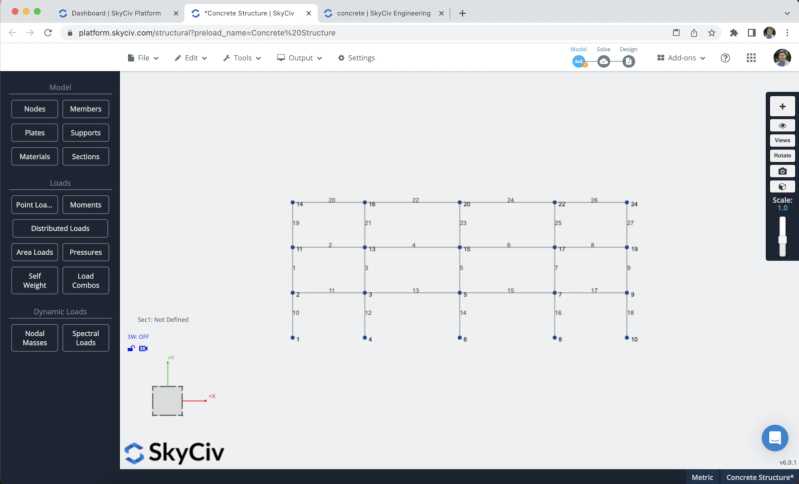Image resolution: width=799 pixels, height=484 pixels.
Task: Take a screenshot with camera icon
Action: click(782, 171)
